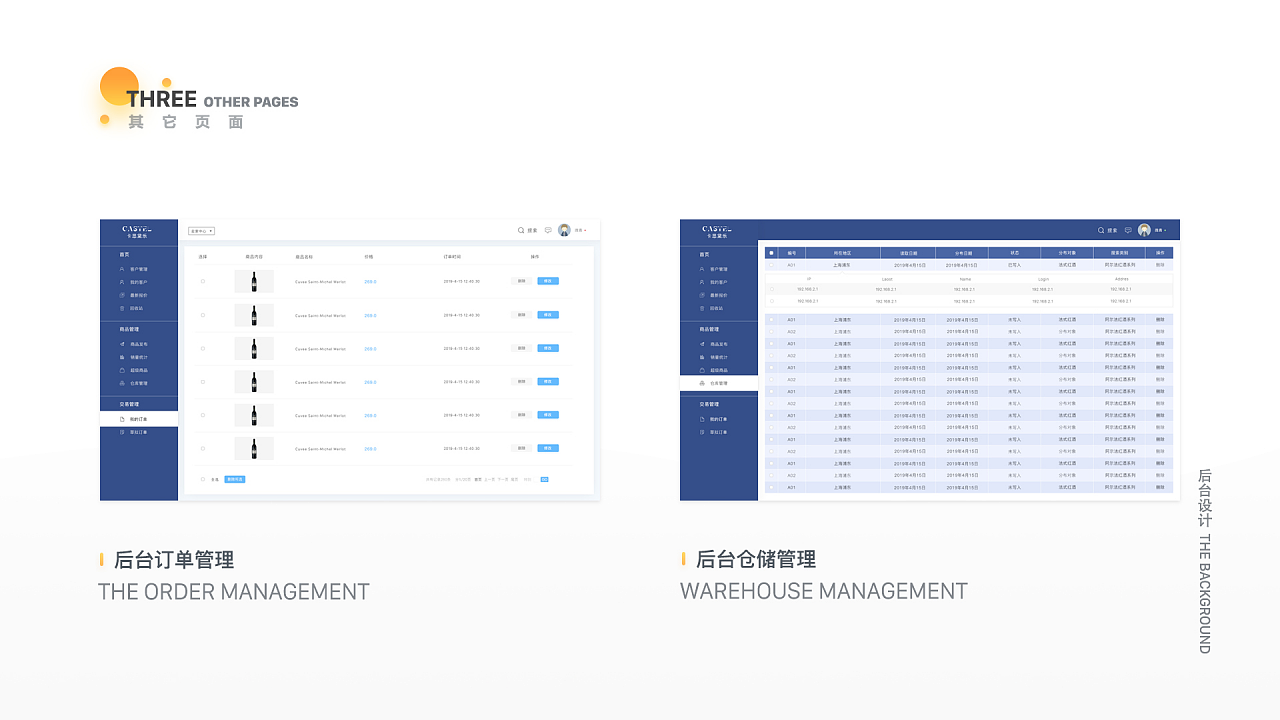Open 首页 section in warehouse mockup sidebar
The width and height of the screenshot is (1280, 720).
click(x=704, y=255)
